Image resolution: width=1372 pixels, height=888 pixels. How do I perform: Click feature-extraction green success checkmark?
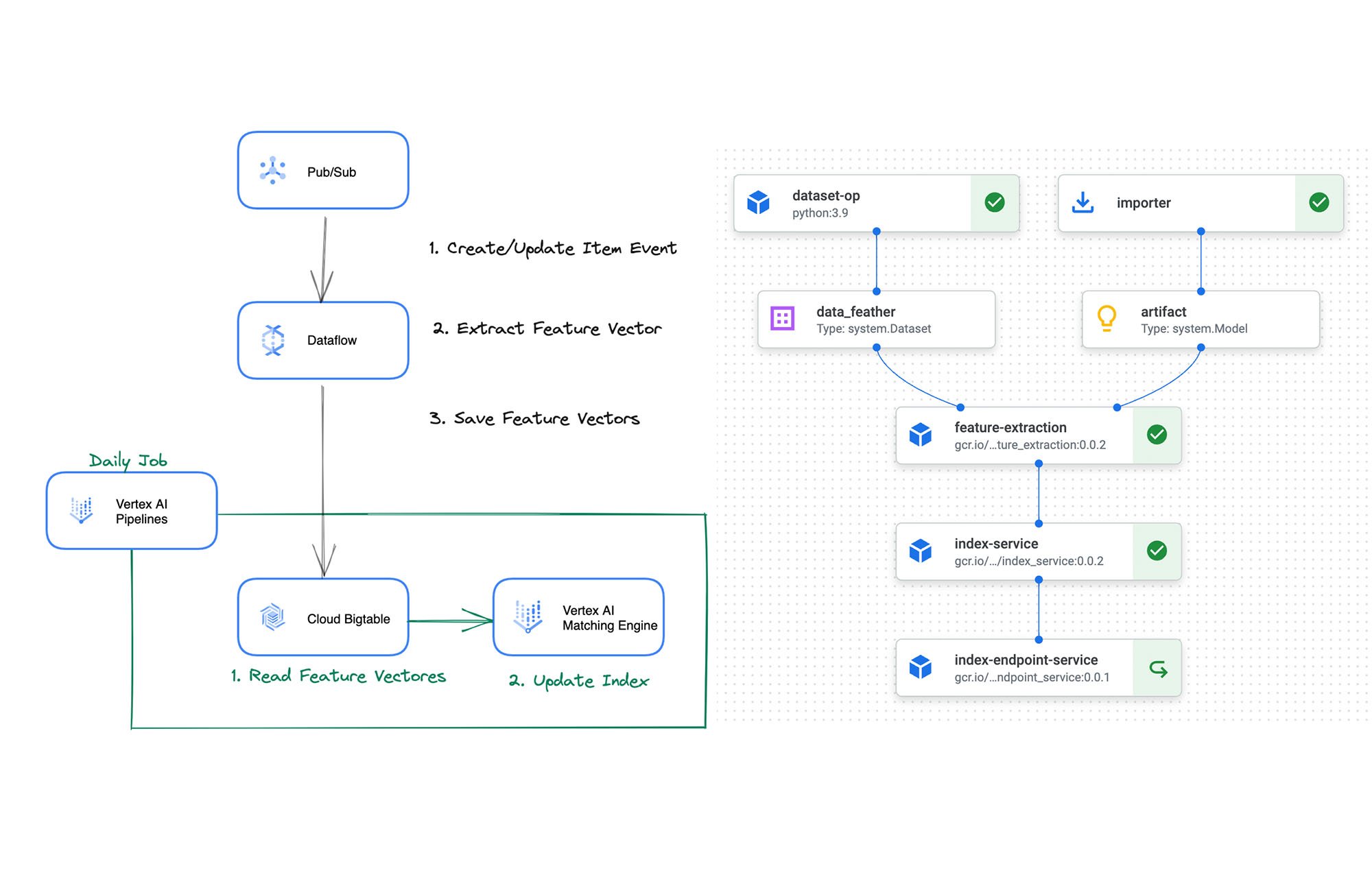coord(1157,434)
